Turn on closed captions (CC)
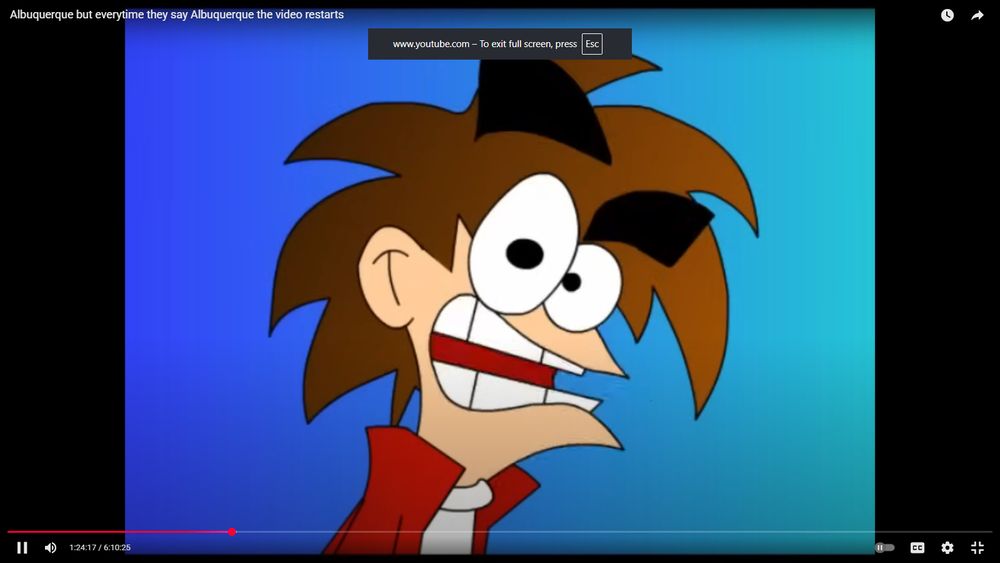The width and height of the screenshot is (1000, 563). [917, 548]
